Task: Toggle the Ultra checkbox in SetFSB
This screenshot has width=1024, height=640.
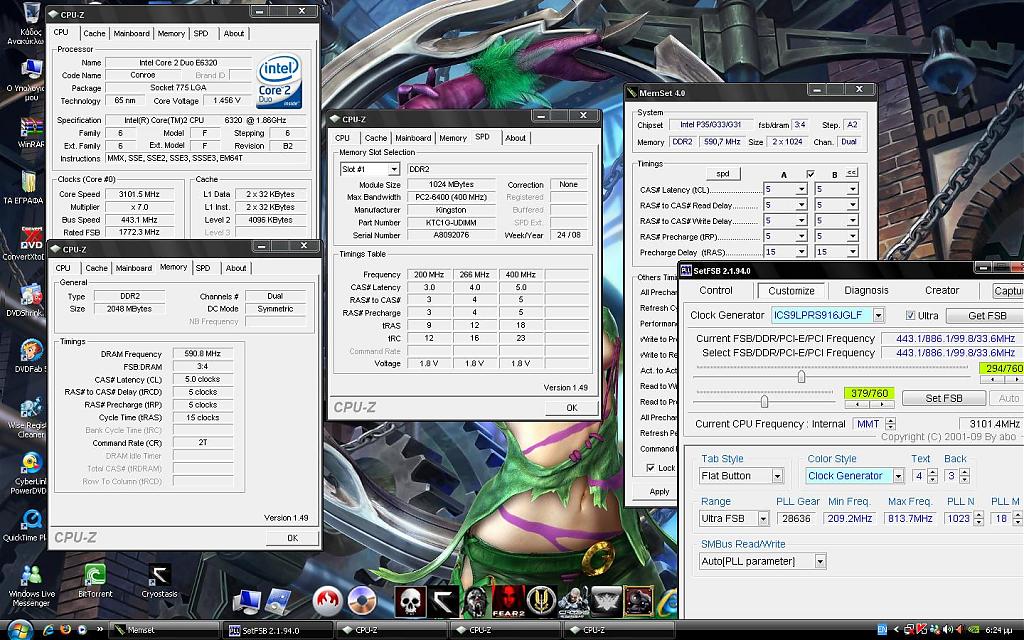Action: [x=910, y=315]
